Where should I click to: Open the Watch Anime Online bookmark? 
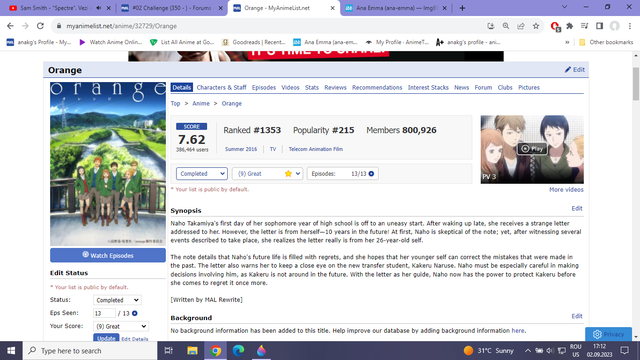(111, 42)
